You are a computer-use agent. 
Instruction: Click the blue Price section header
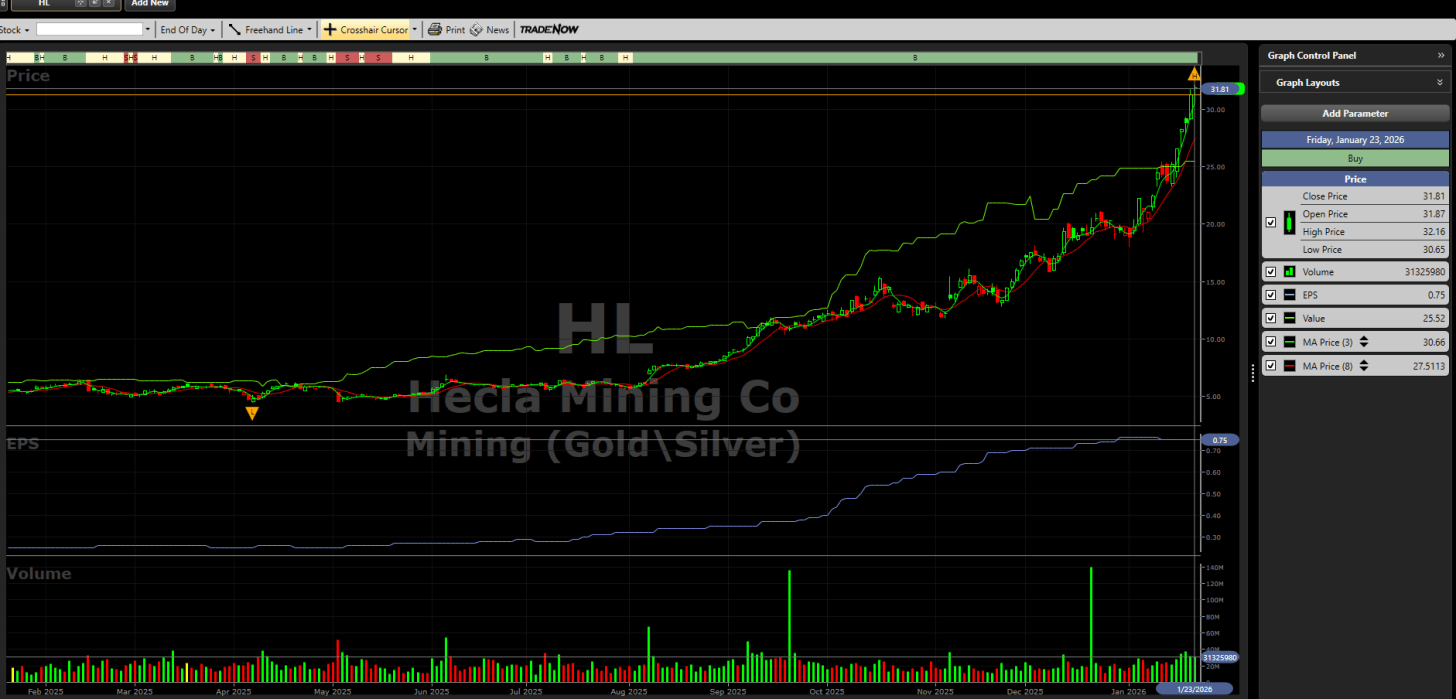click(x=1355, y=179)
